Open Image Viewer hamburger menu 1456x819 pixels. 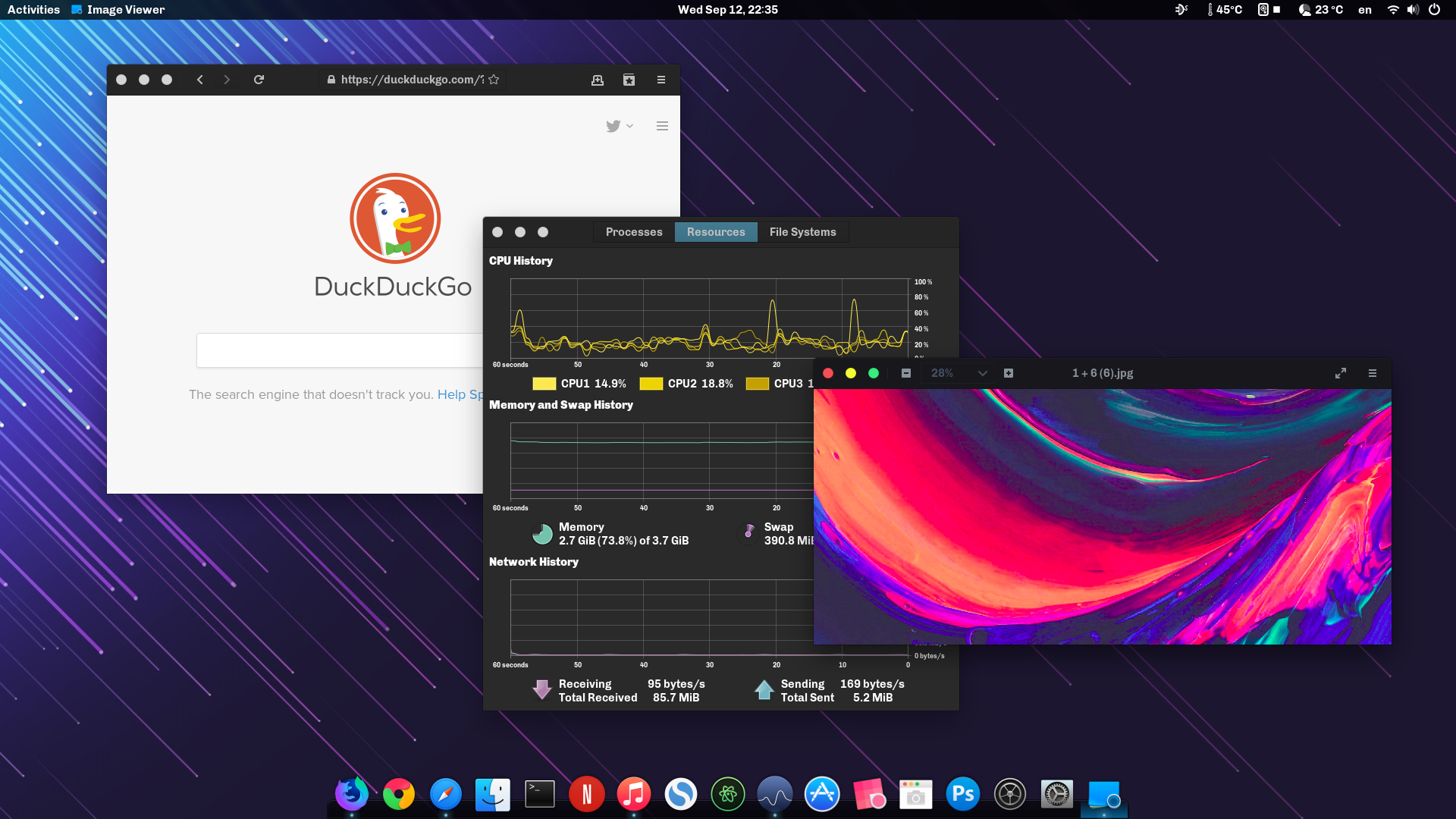[1372, 373]
